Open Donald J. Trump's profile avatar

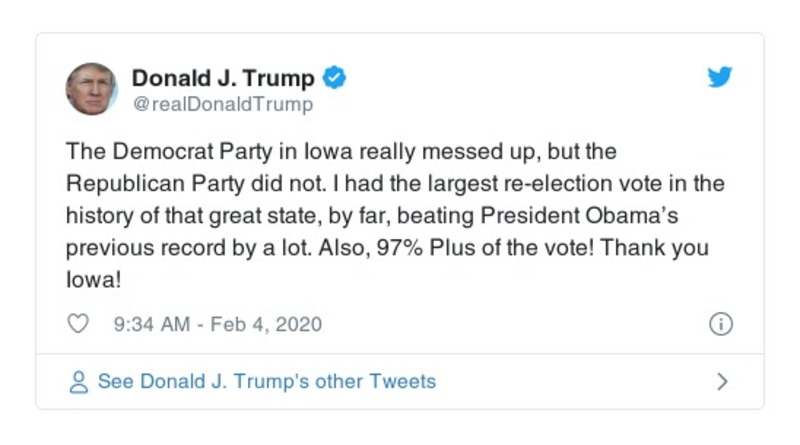92,89
